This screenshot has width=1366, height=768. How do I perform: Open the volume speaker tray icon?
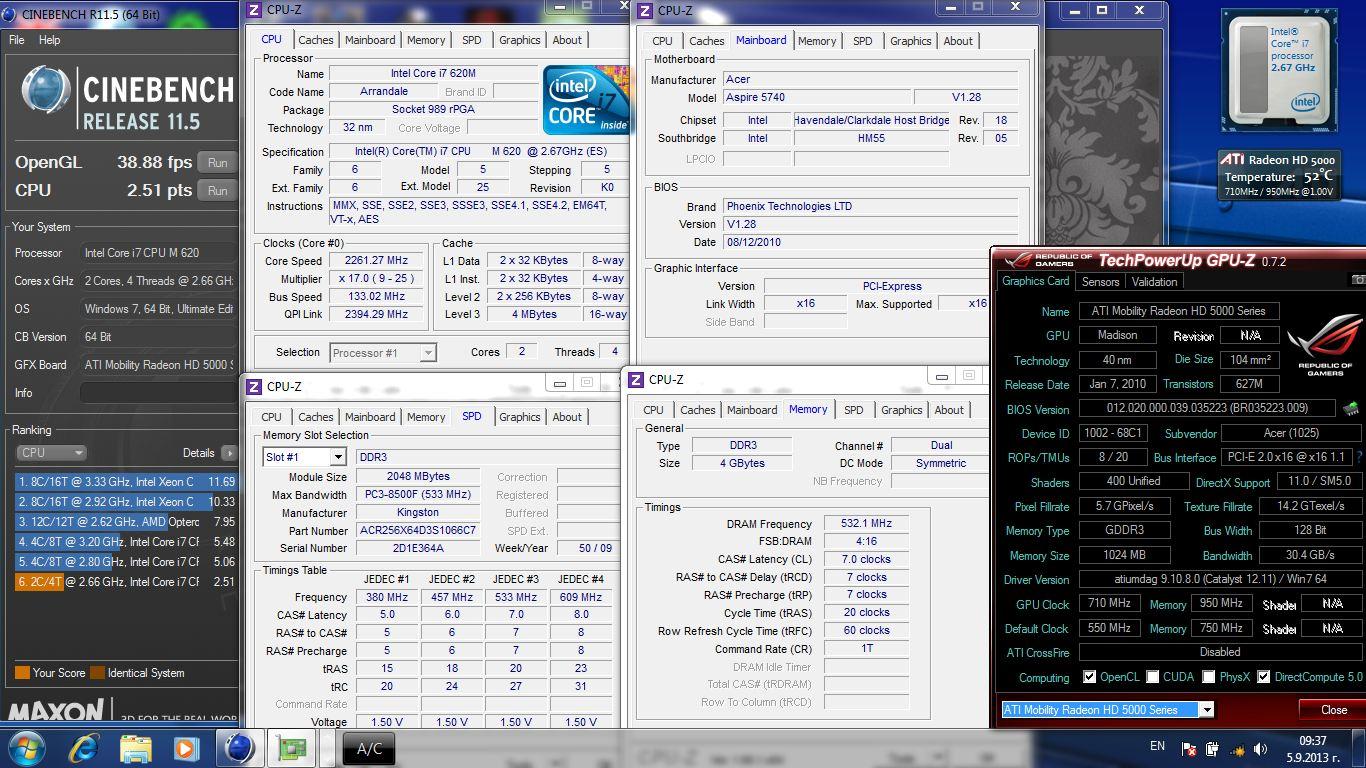1260,748
